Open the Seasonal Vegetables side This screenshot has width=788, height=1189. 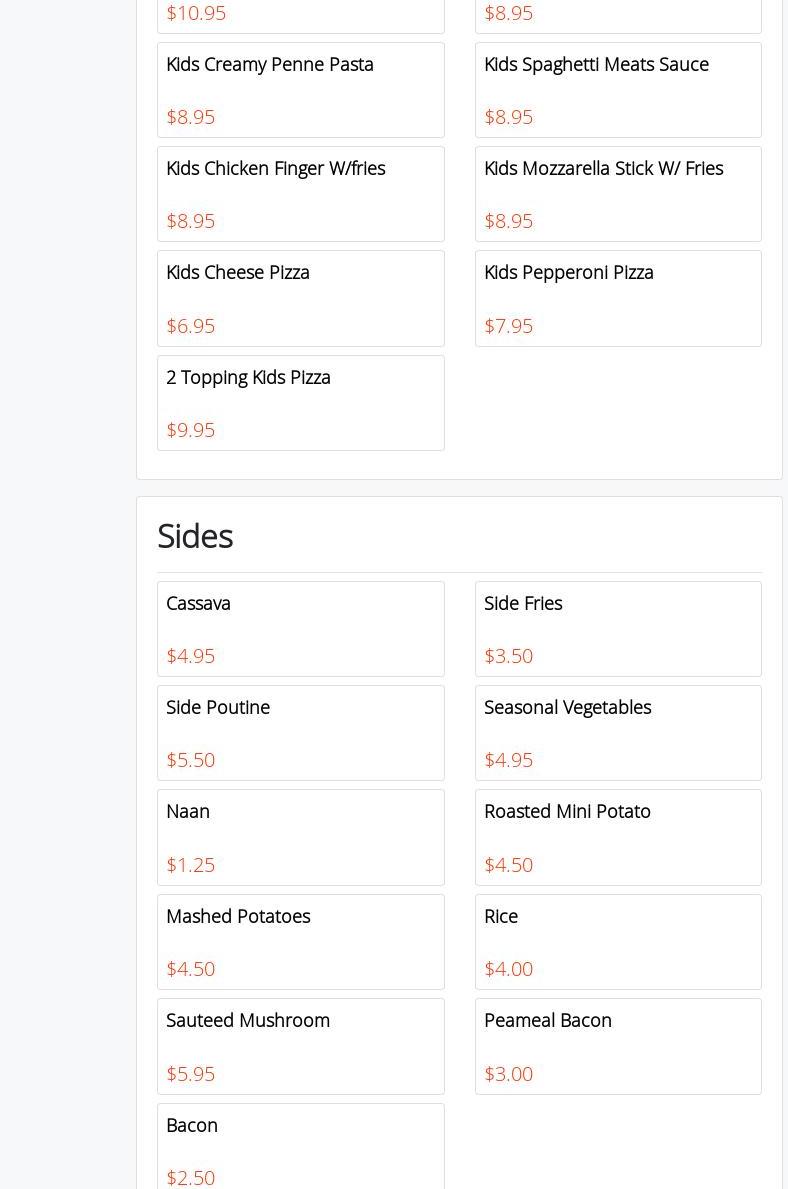point(617,733)
